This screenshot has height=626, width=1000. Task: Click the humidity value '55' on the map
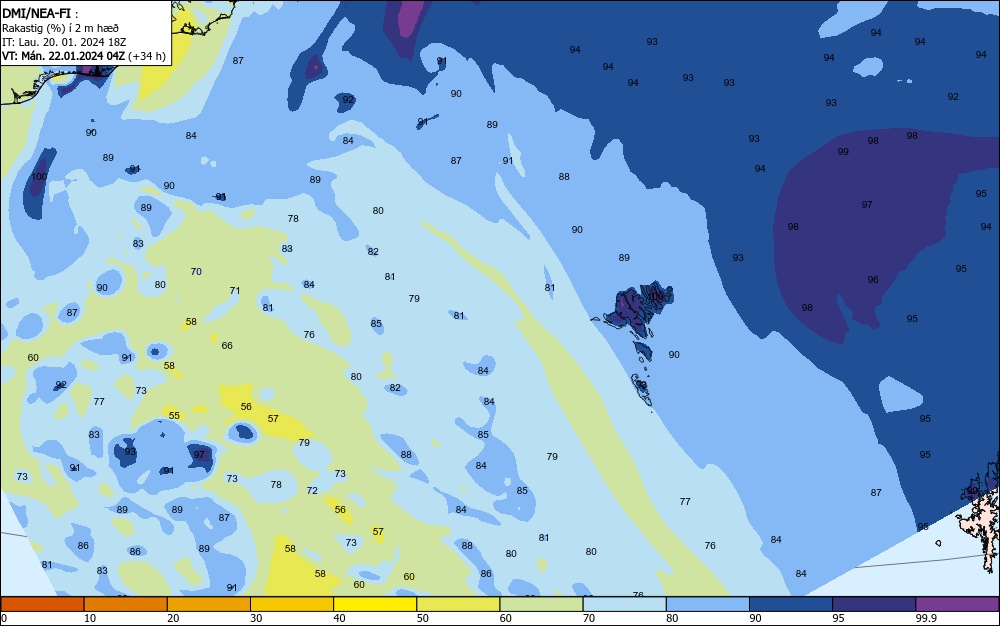[174, 416]
